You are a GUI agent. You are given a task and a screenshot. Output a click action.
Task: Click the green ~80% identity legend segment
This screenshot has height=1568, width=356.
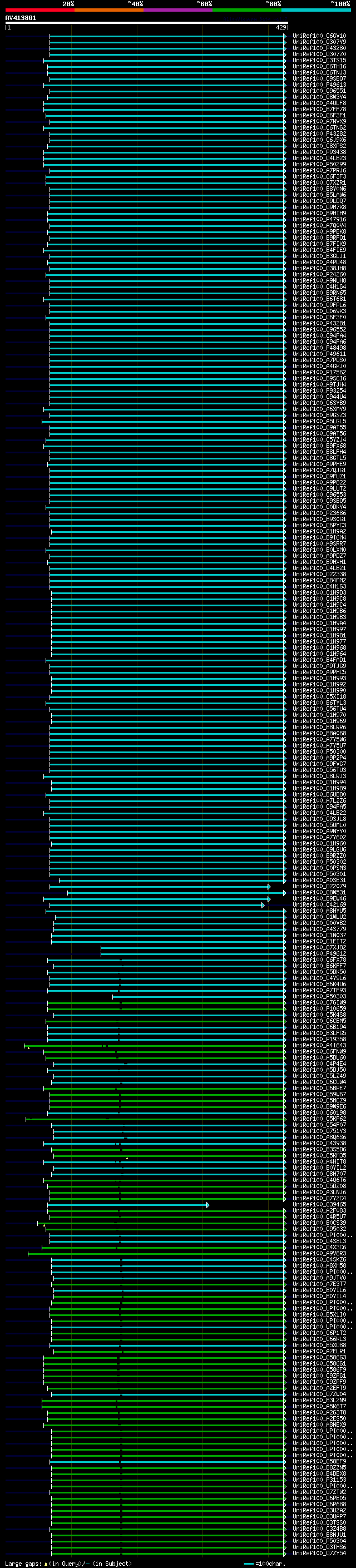coord(247,10)
